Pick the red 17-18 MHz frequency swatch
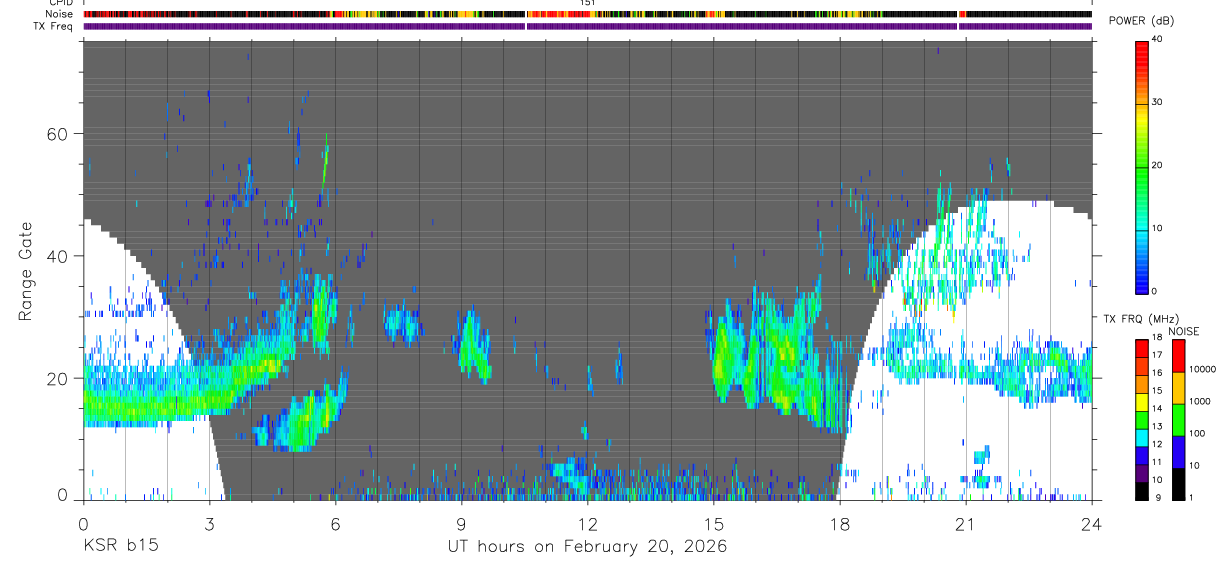Screen dimensions: 1228x567 pyautogui.click(x=1141, y=349)
